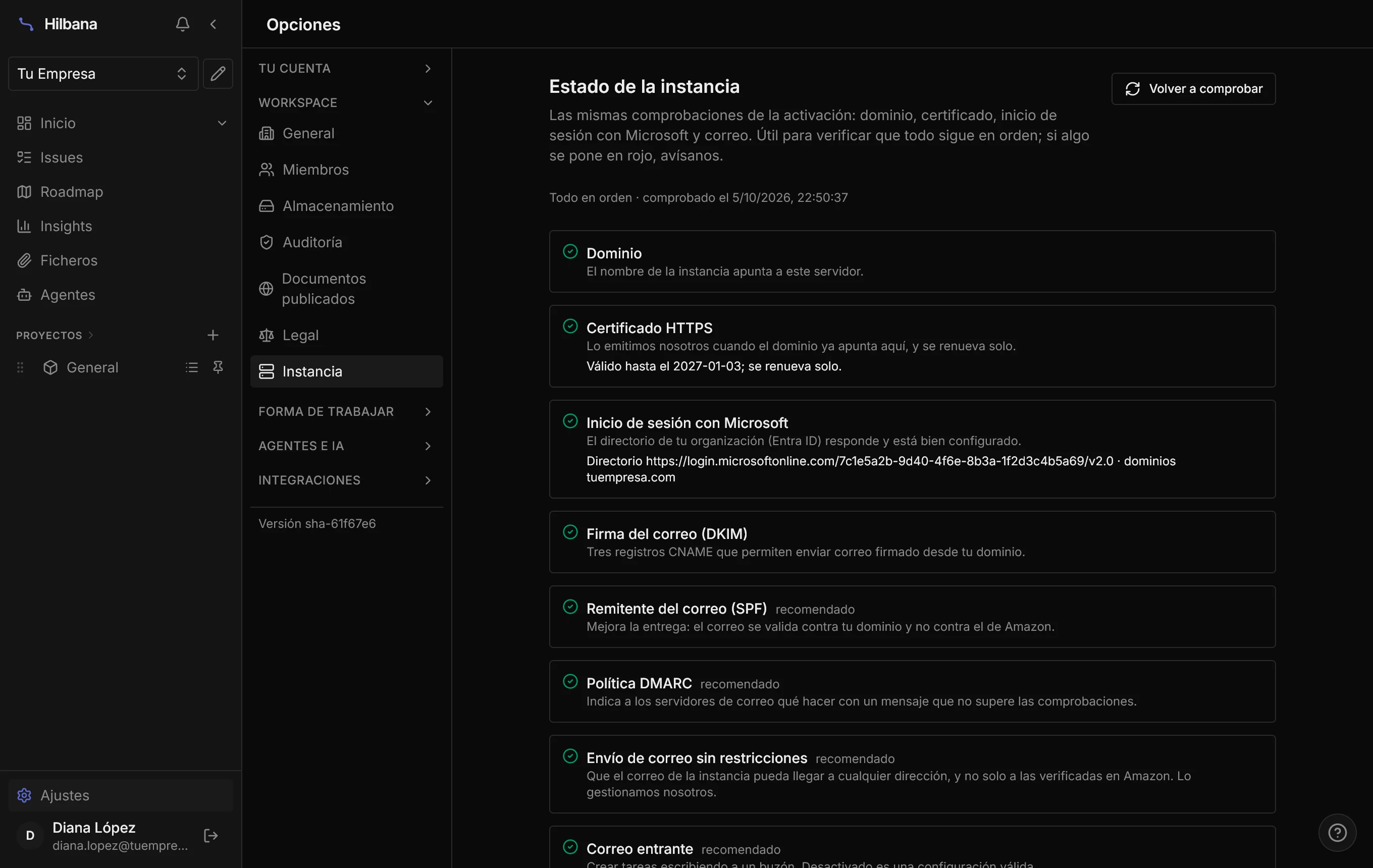This screenshot has height=868, width=1373.
Task: Expand the PROYECTOS header chevron
Action: pos(91,335)
